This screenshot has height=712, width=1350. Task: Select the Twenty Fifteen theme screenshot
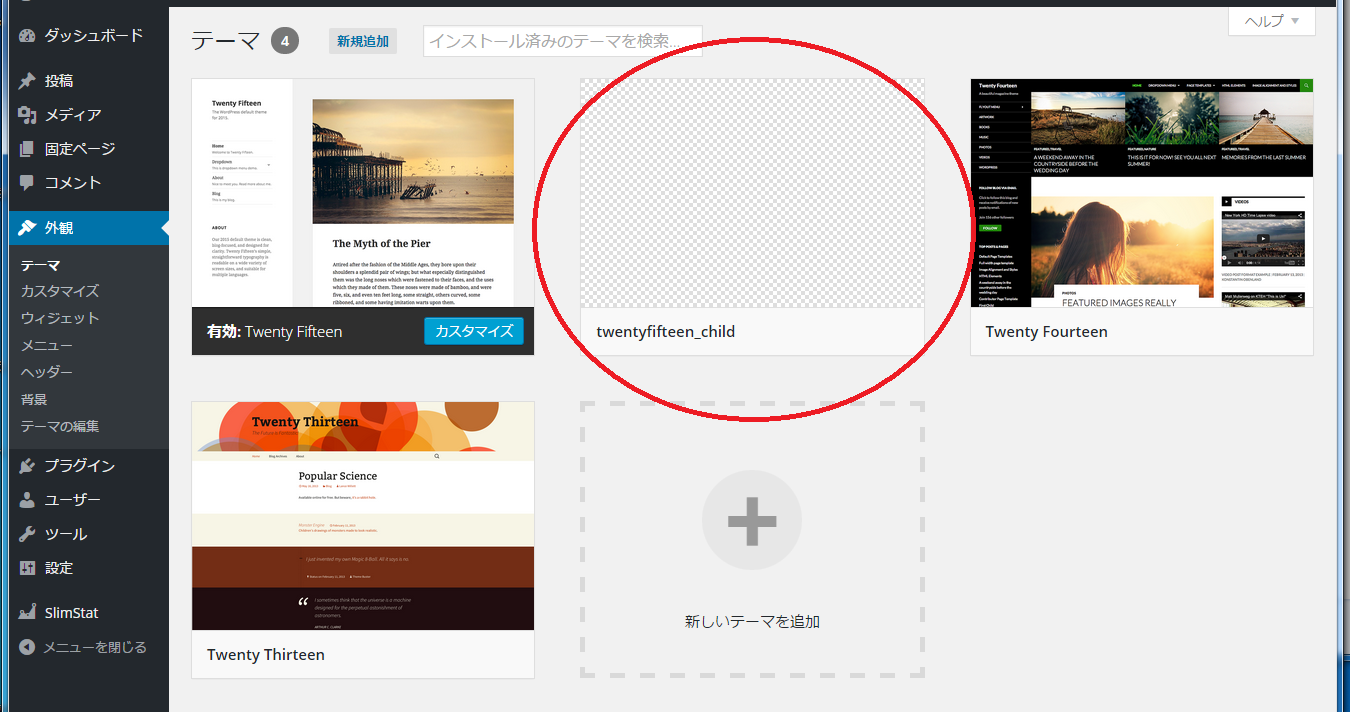(x=363, y=193)
